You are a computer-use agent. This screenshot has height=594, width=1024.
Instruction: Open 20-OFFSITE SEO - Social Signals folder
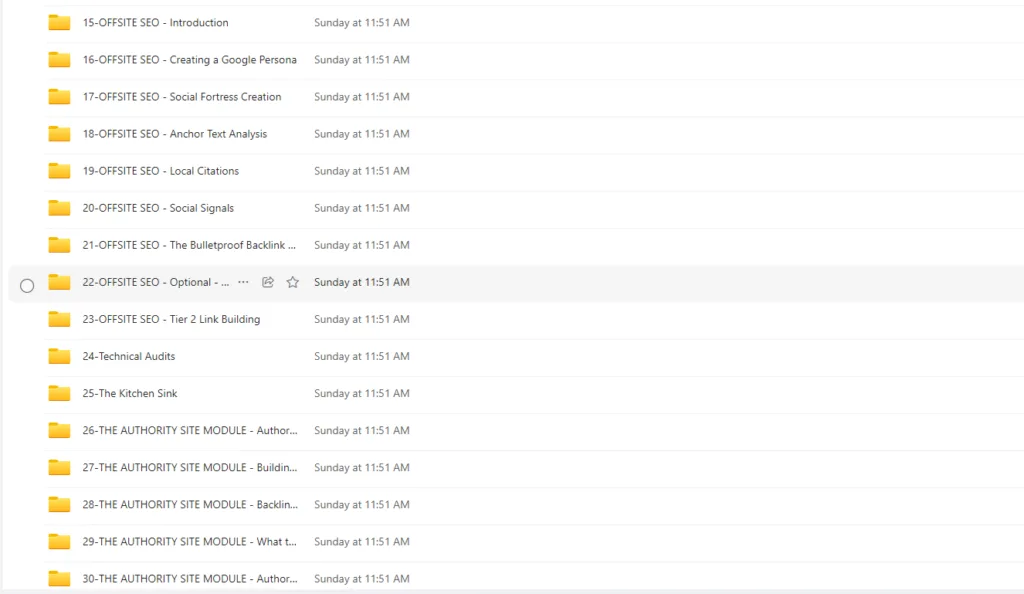[158, 208]
